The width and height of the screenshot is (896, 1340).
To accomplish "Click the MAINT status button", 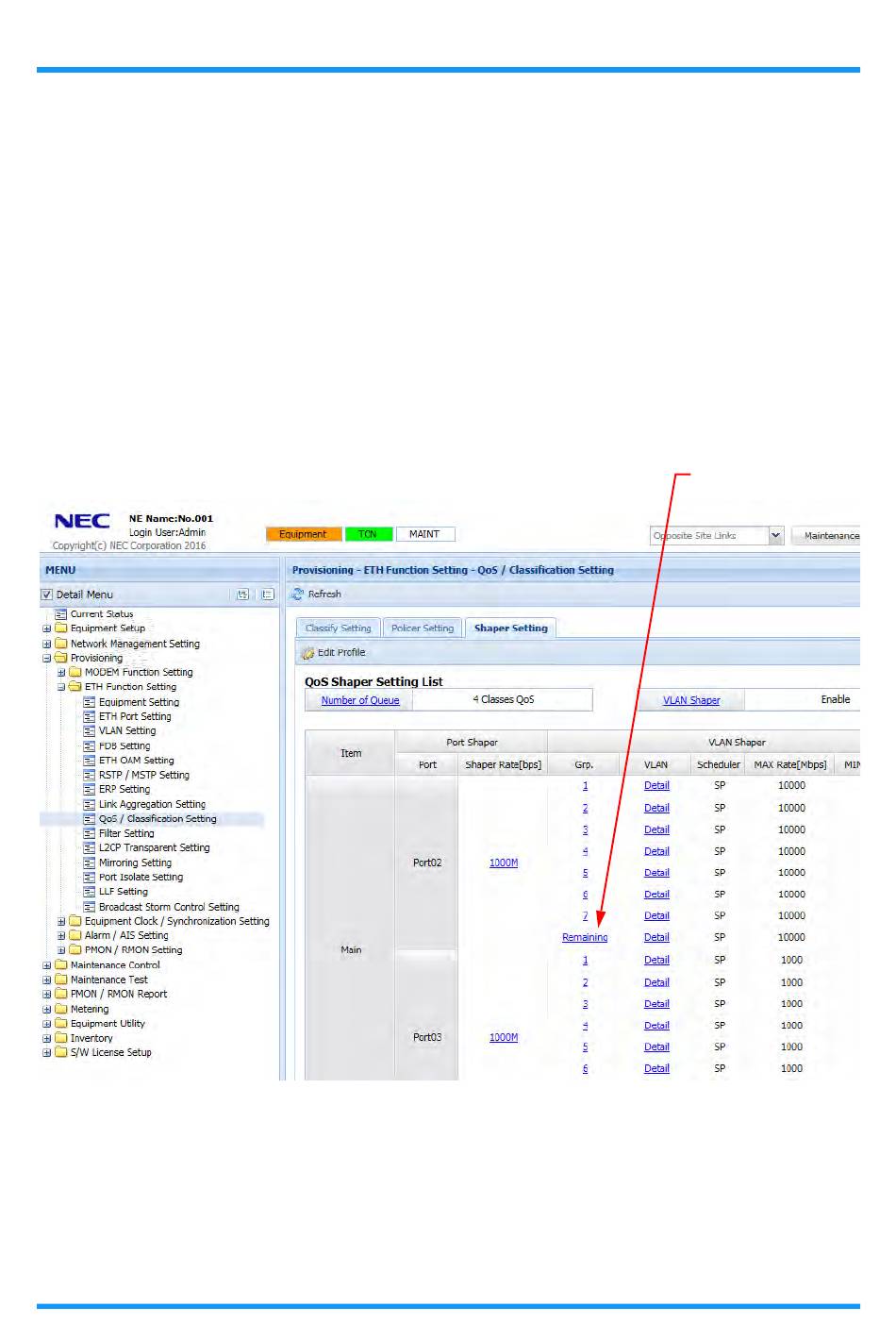I will click(424, 534).
